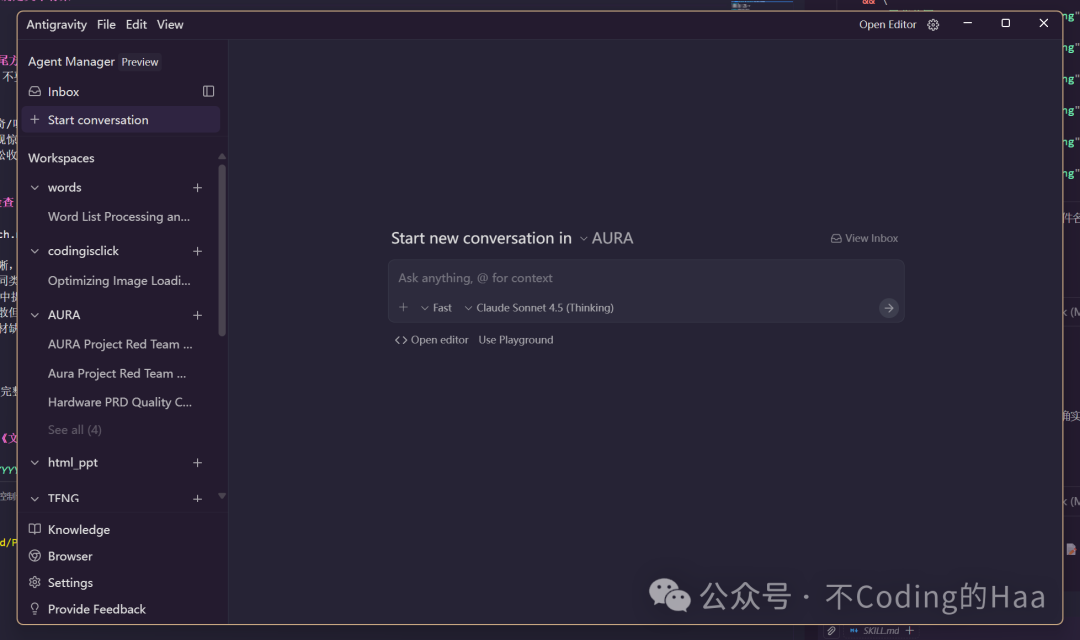Open Claude Sonnet 4.5 model dropdown

539,308
